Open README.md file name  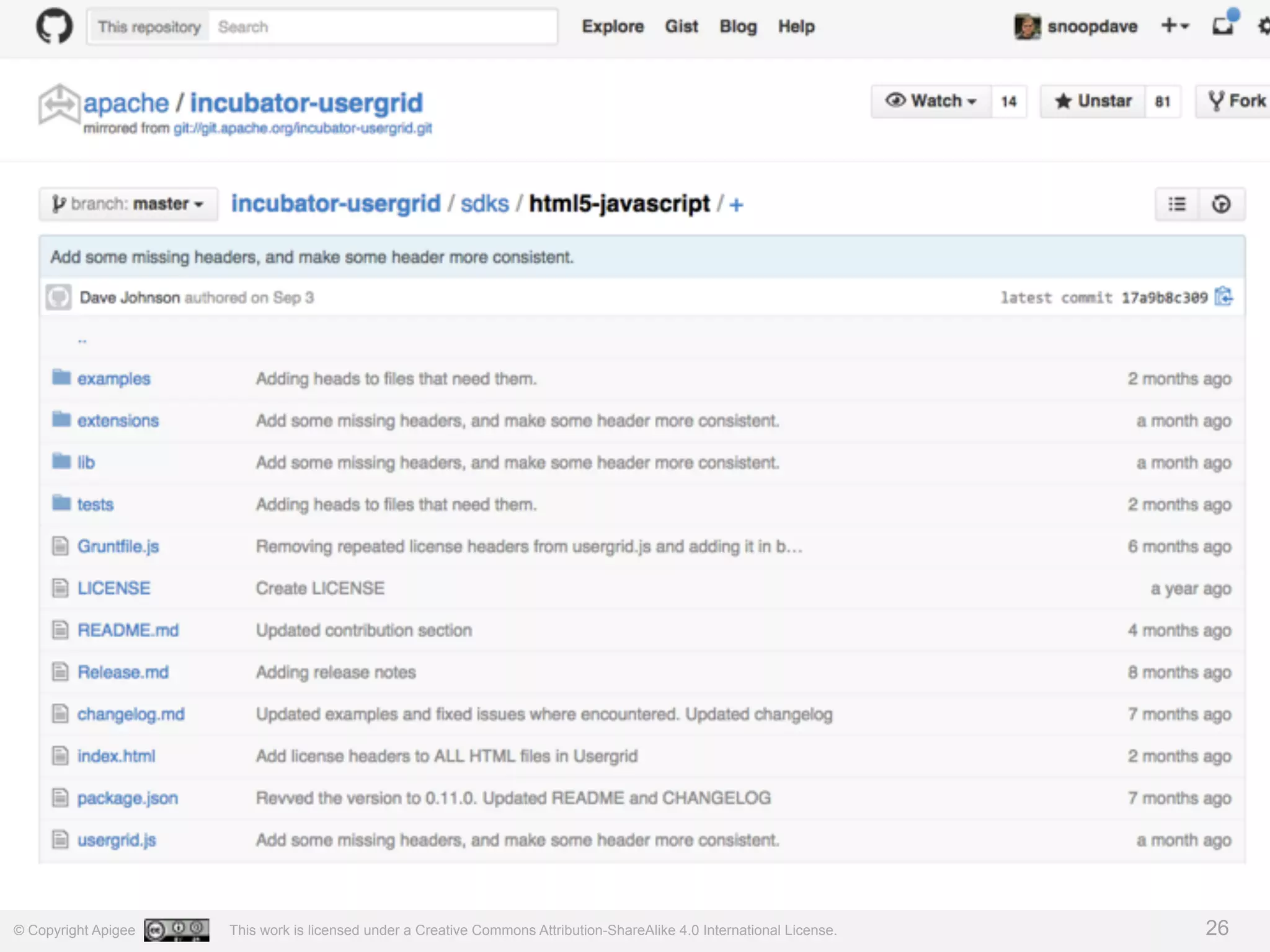[x=128, y=630]
